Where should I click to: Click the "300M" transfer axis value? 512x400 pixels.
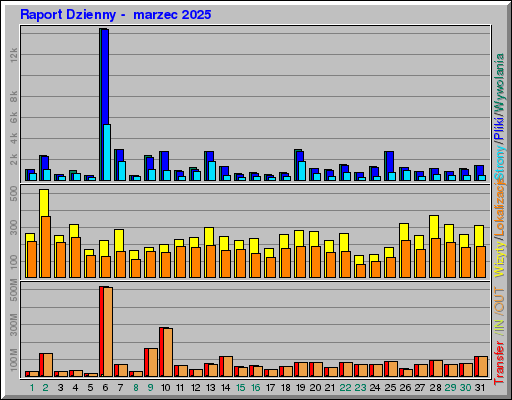(14, 325)
